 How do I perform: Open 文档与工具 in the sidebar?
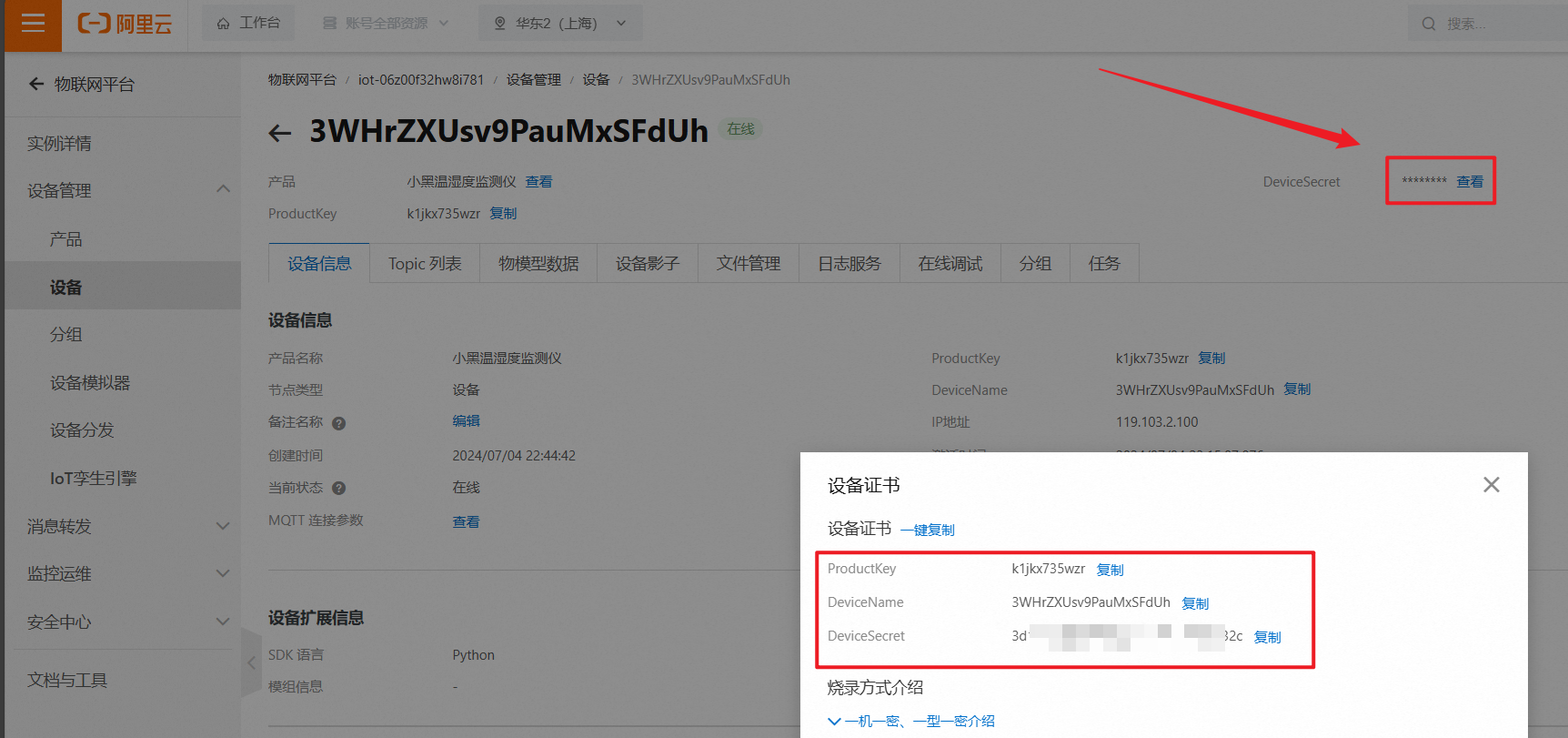66,680
